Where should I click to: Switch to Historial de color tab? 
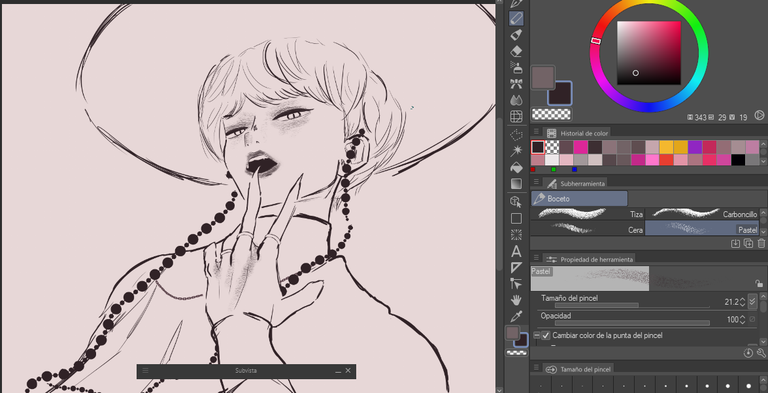(578, 133)
